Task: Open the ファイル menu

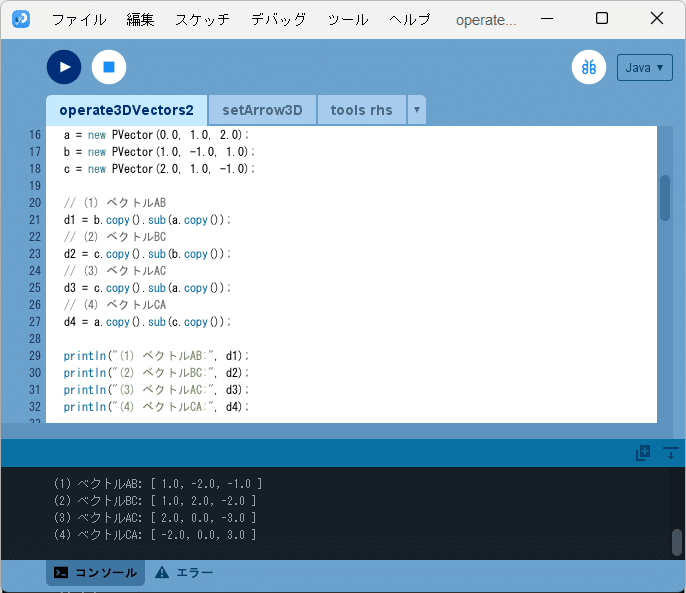Action: (79, 20)
